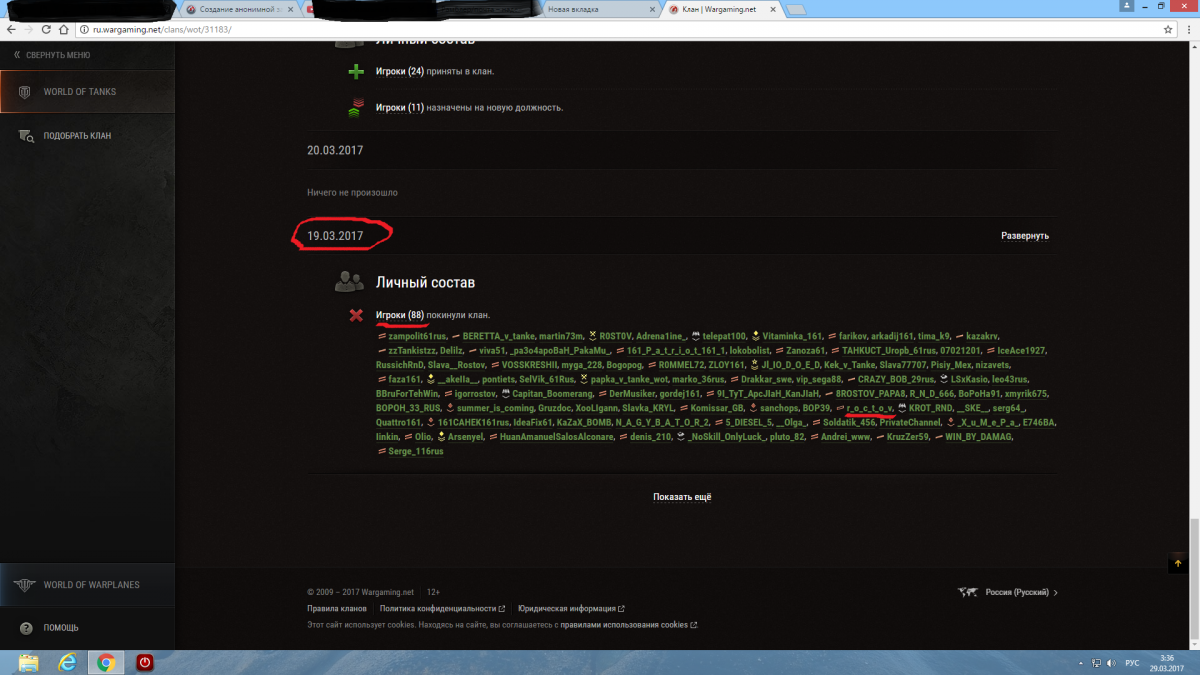Click the 19.03.2017 date heading
The width and height of the screenshot is (1200, 675).
[x=335, y=237]
